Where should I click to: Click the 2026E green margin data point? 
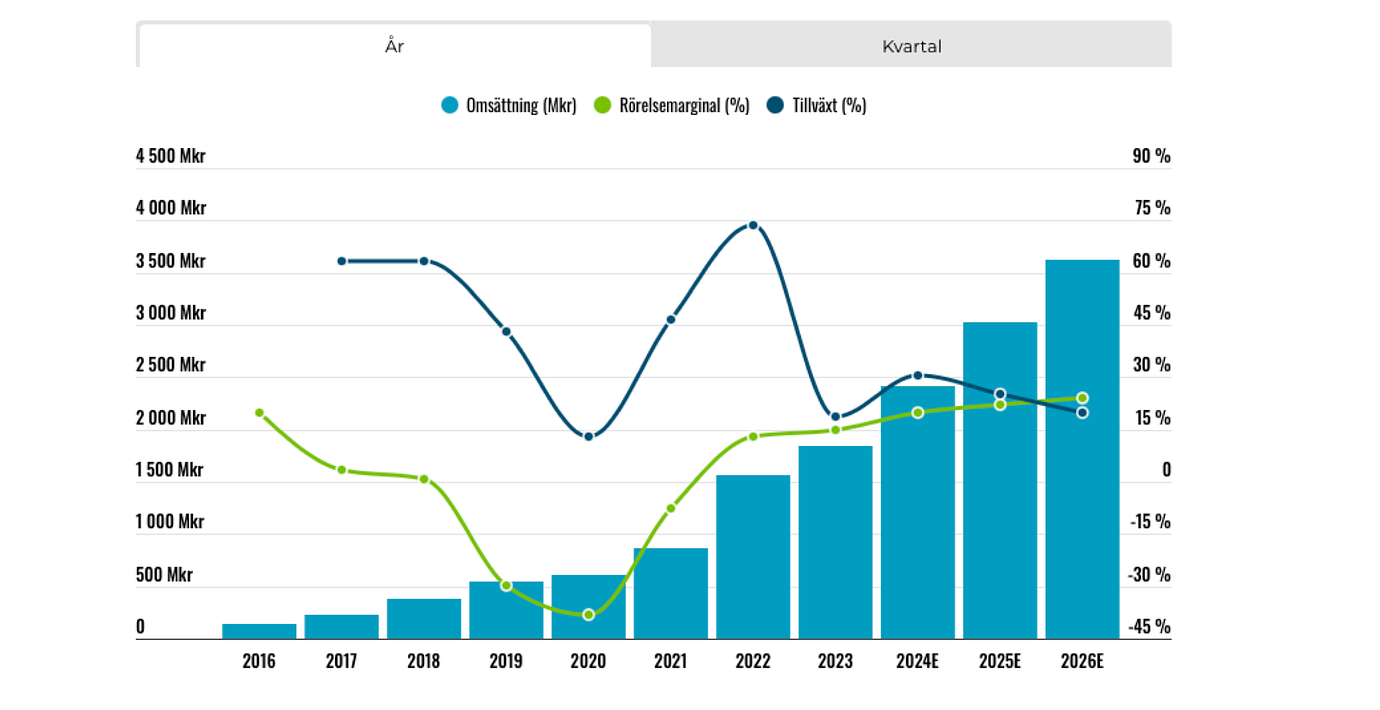(1082, 398)
